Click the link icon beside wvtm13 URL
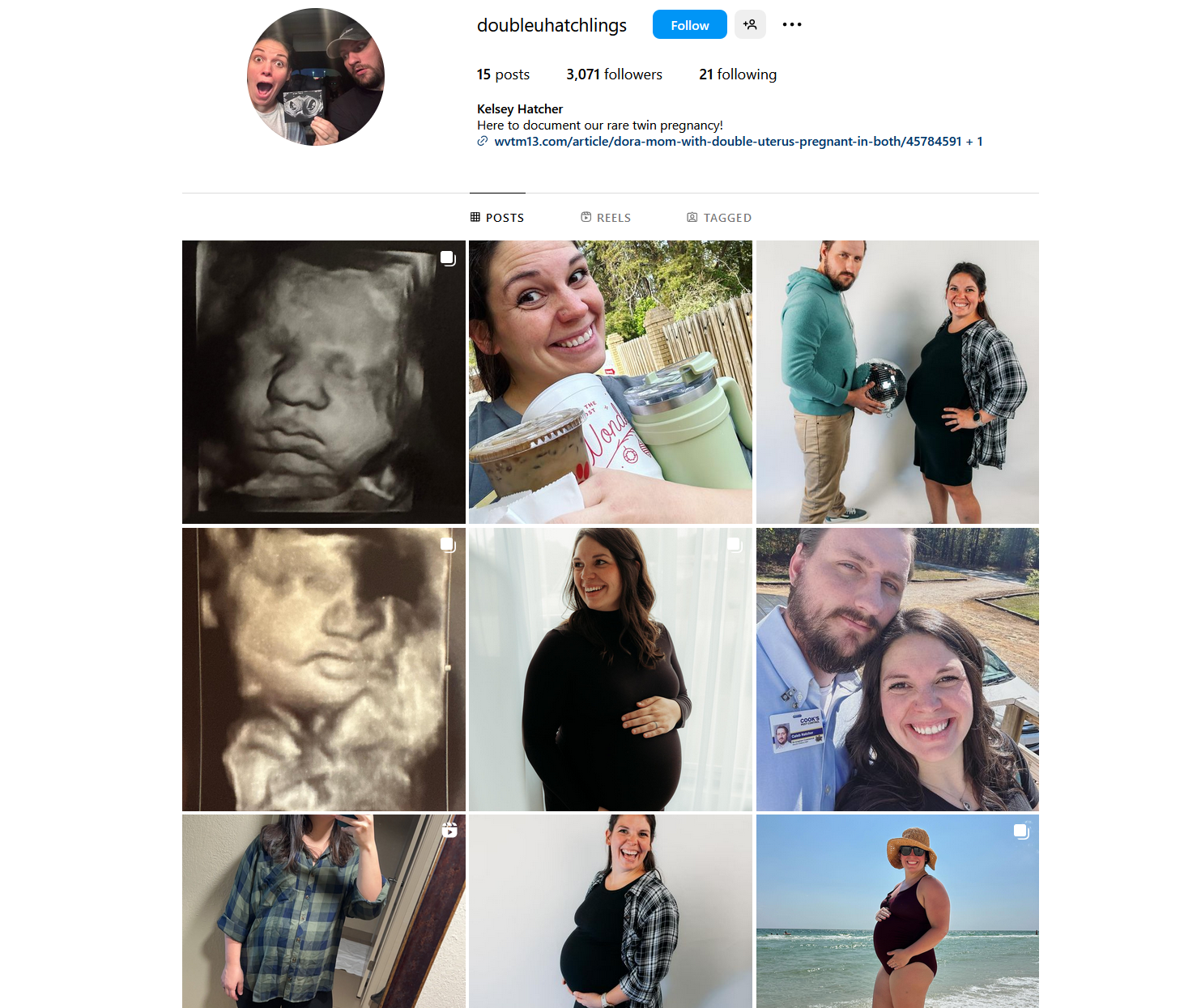The height and width of the screenshot is (1008, 1201). 482,141
